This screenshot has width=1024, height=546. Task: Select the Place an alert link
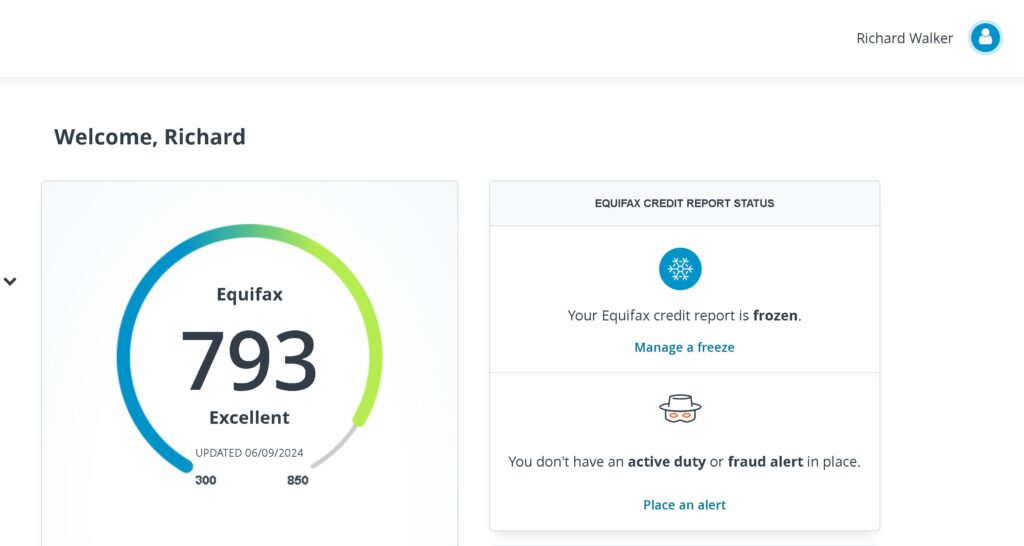tap(684, 505)
